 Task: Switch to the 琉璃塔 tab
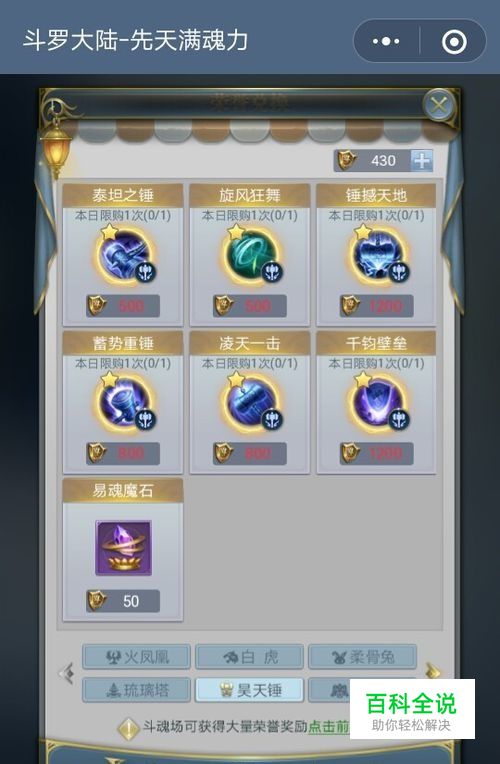pyautogui.click(x=136, y=690)
